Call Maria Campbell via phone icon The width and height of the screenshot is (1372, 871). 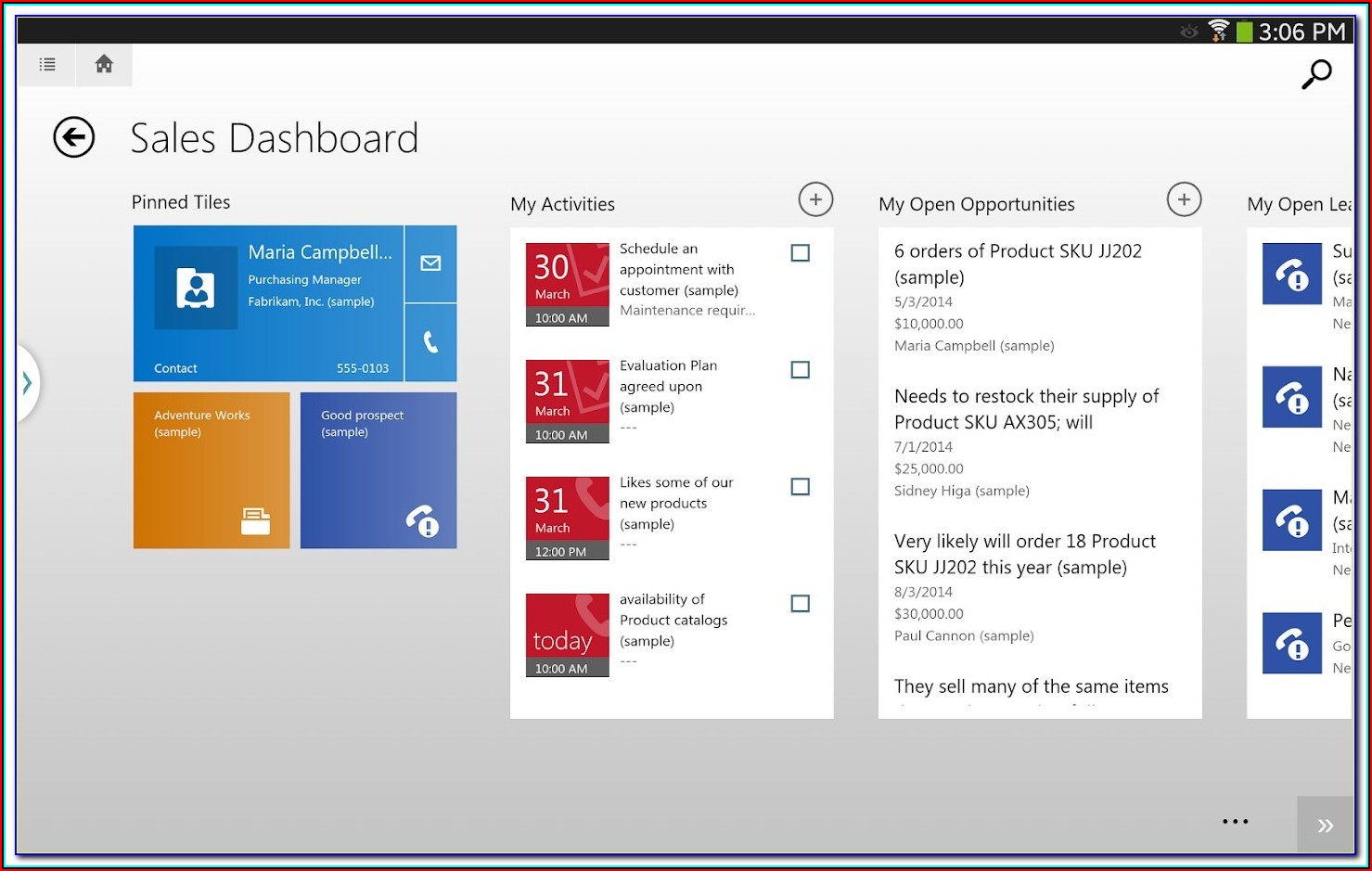[x=430, y=342]
